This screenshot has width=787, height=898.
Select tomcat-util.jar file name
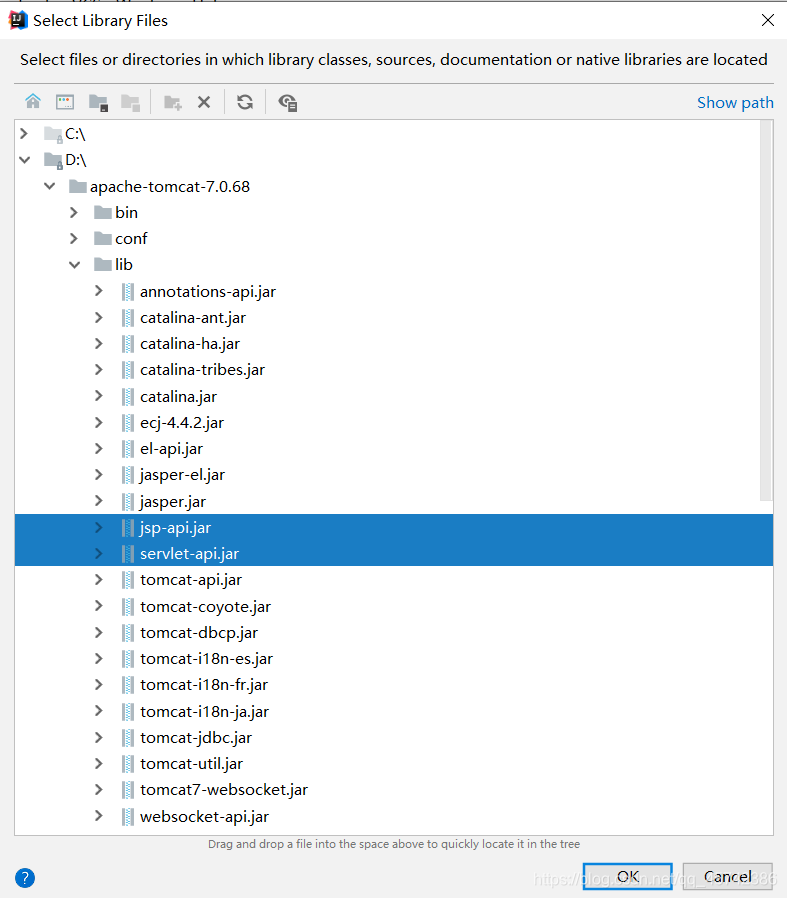[191, 764]
